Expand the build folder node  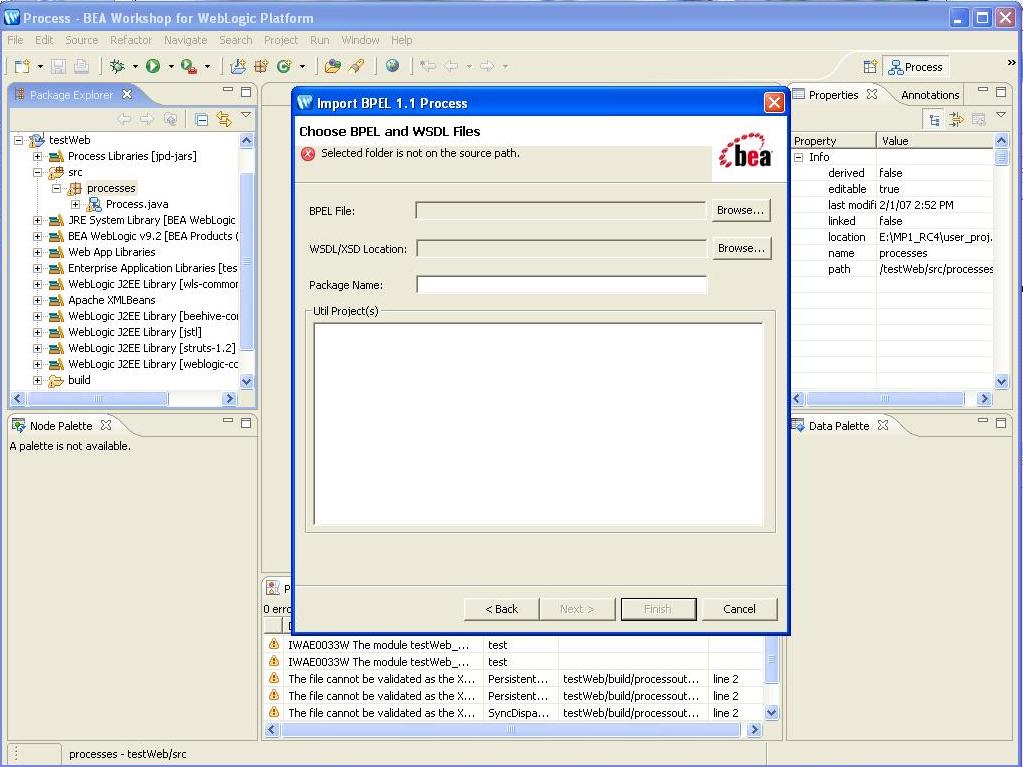(x=38, y=380)
